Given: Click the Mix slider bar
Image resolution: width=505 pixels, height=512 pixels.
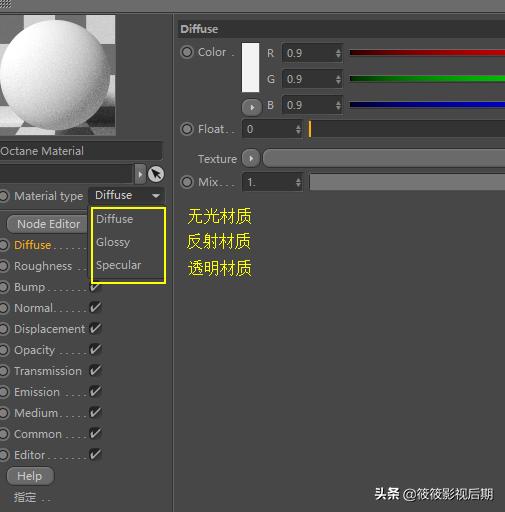Looking at the screenshot, I should coord(407,182).
